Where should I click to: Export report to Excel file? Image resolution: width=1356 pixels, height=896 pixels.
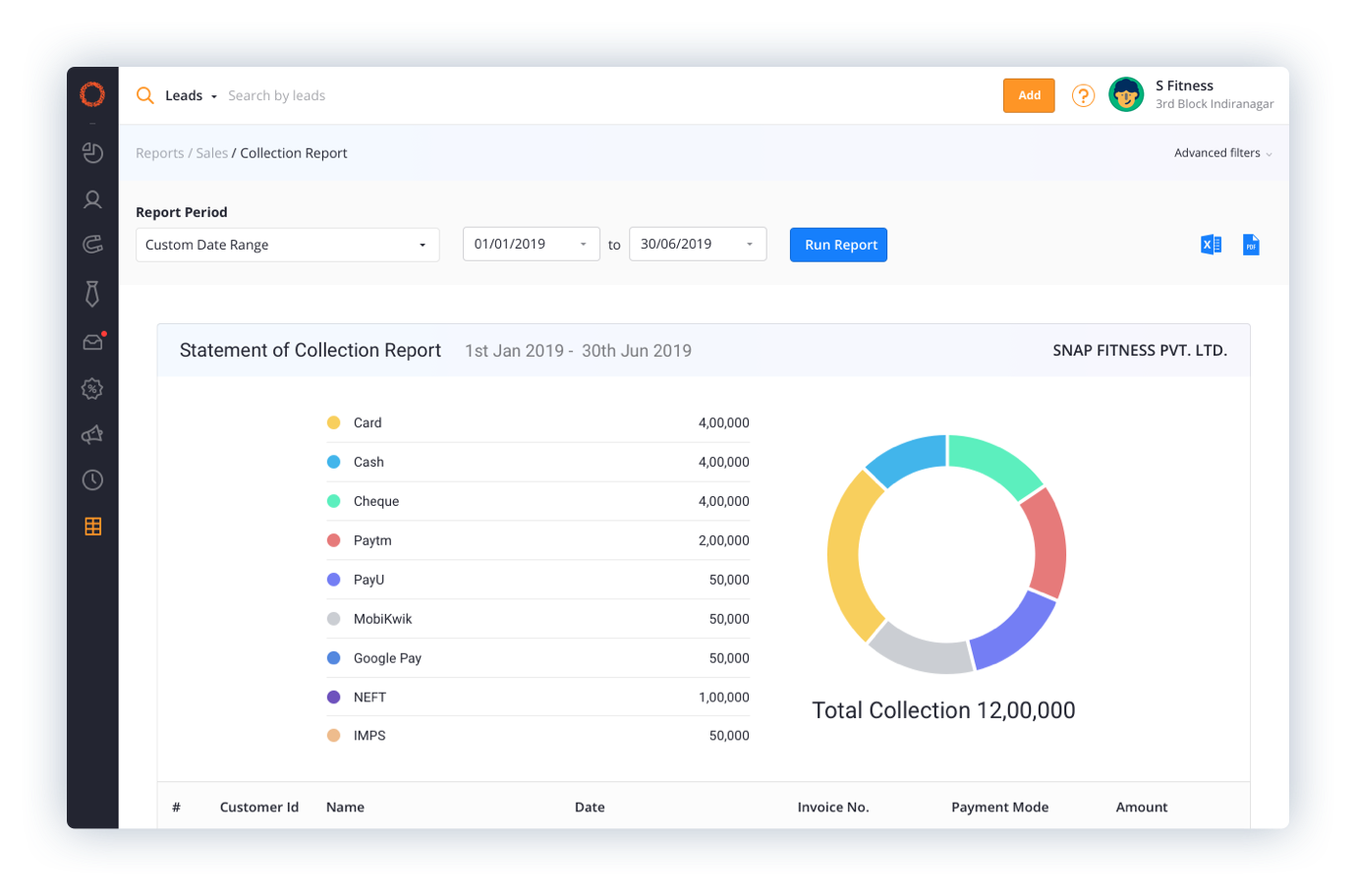click(x=1211, y=245)
